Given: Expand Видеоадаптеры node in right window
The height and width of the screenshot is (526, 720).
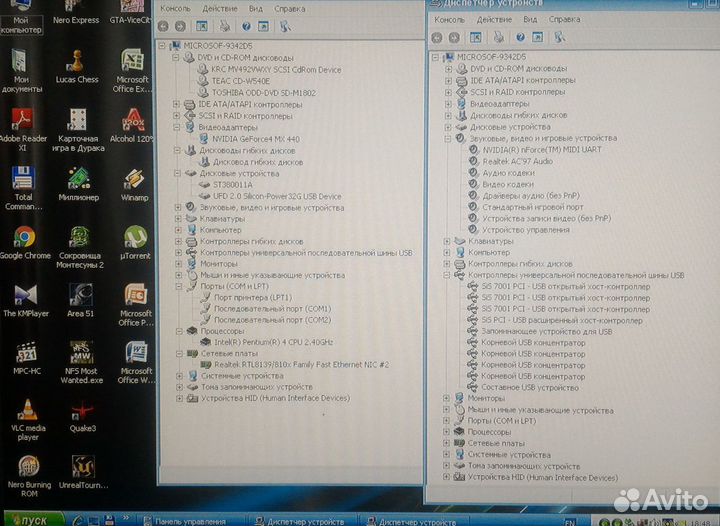Looking at the screenshot, I should click(x=448, y=103).
